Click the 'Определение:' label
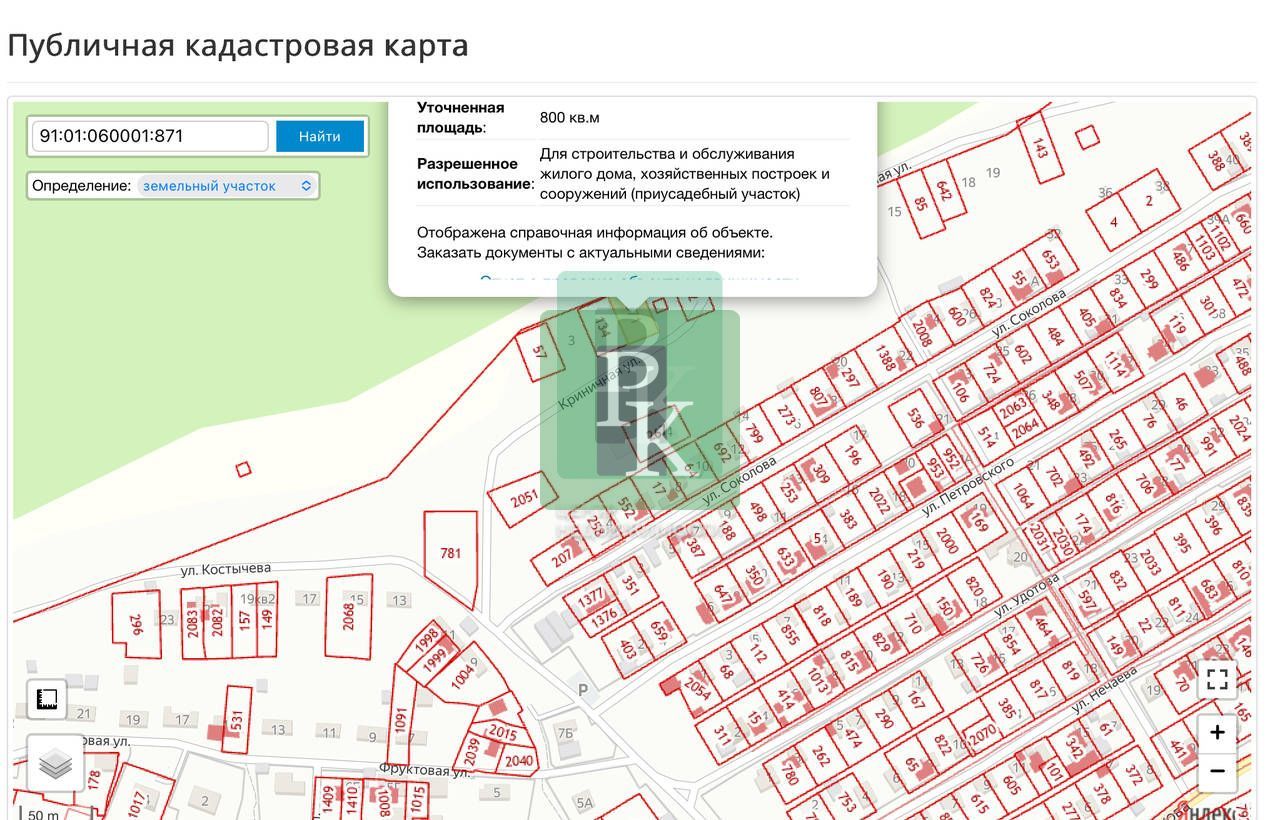 [81, 186]
